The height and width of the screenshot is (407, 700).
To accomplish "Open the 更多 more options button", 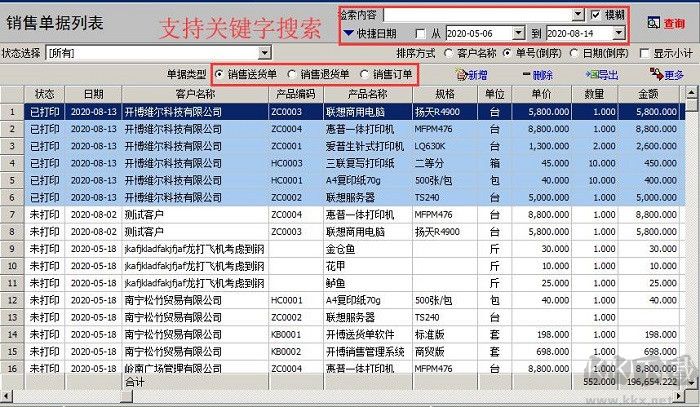I will click(x=667, y=75).
